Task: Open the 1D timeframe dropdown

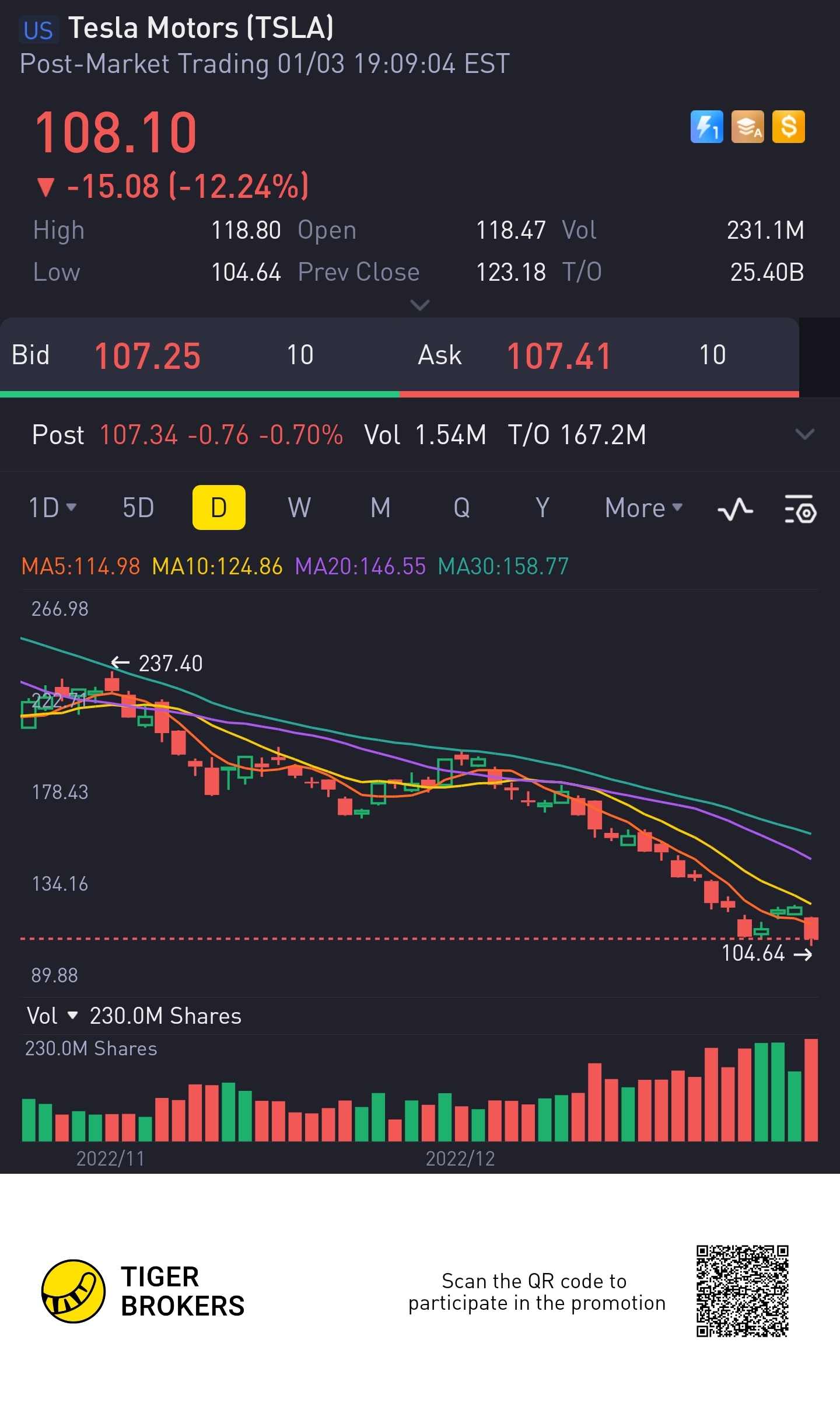Action: [52, 508]
